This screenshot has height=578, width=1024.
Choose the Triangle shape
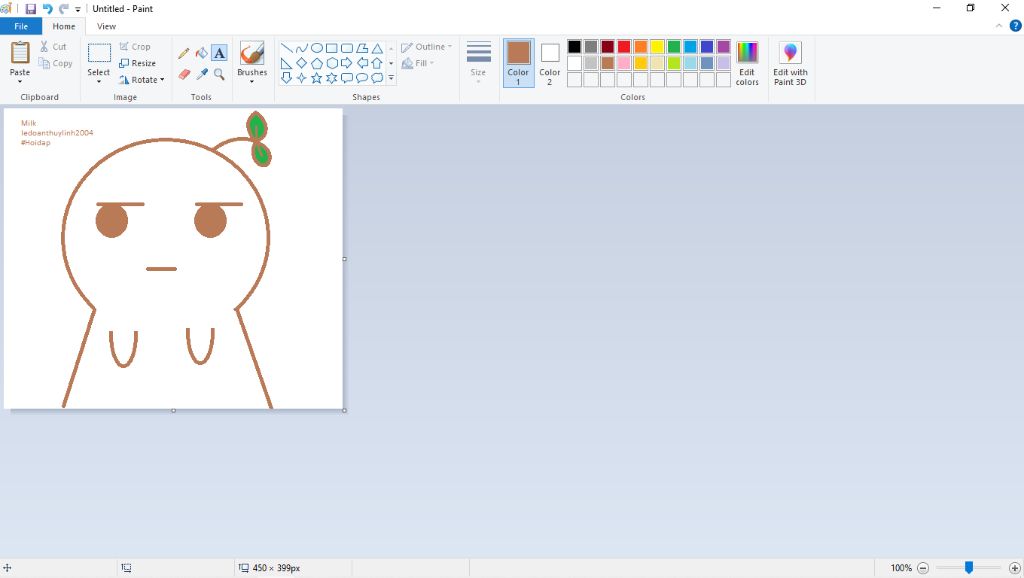tap(377, 48)
